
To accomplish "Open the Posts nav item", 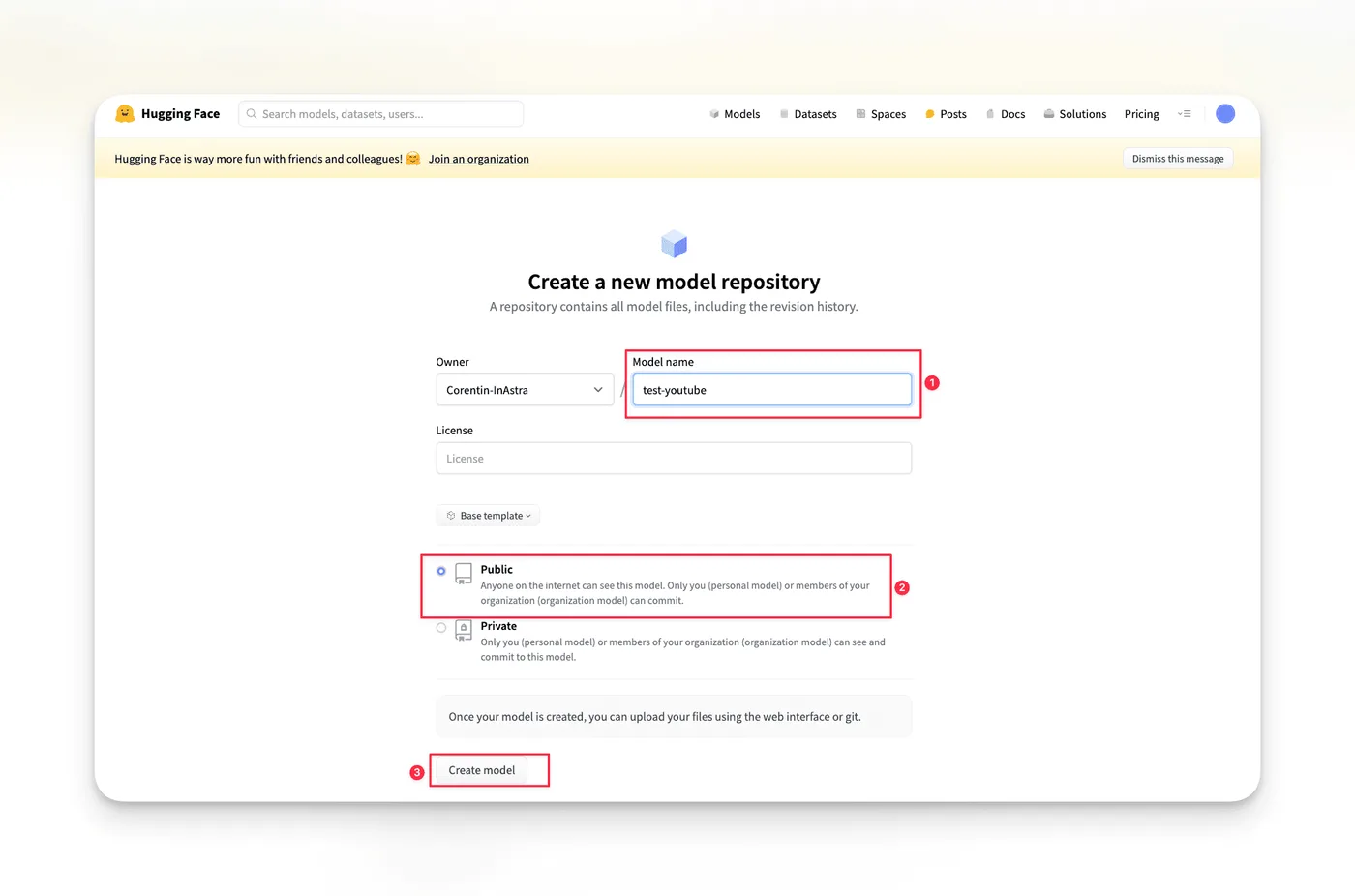I will pos(946,114).
